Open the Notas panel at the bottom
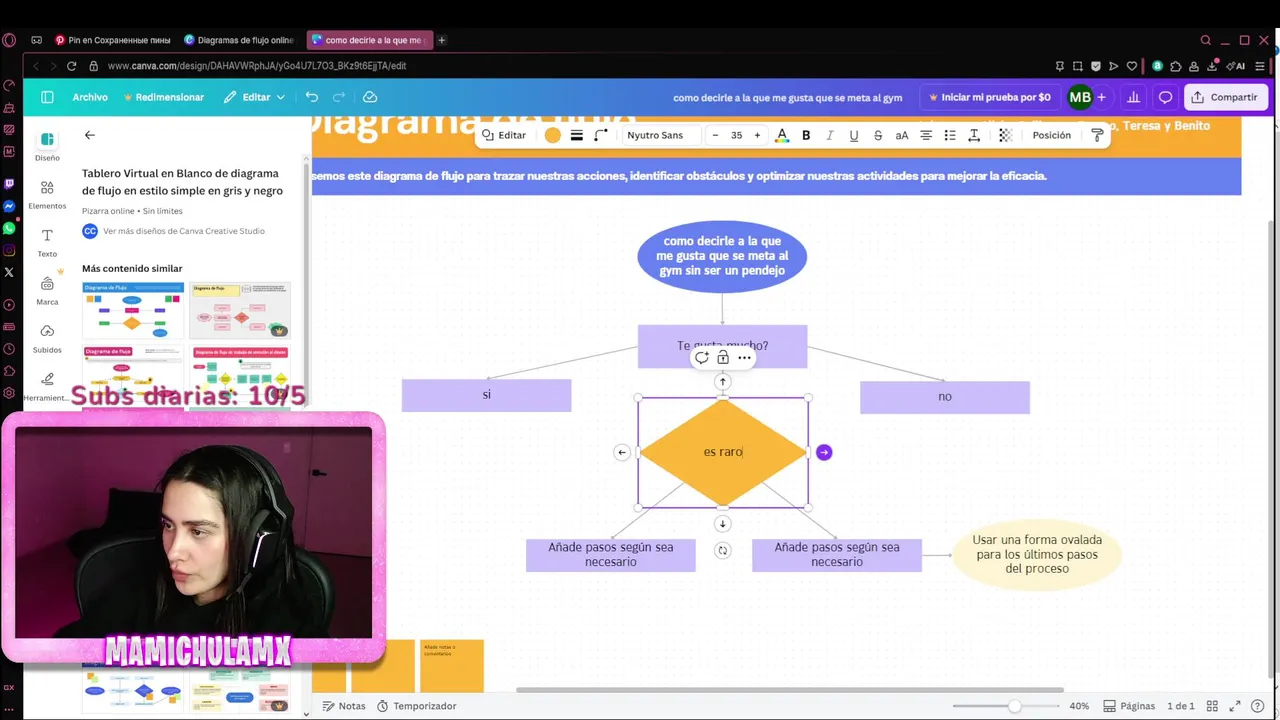This screenshot has width=1280, height=720. pos(344,706)
